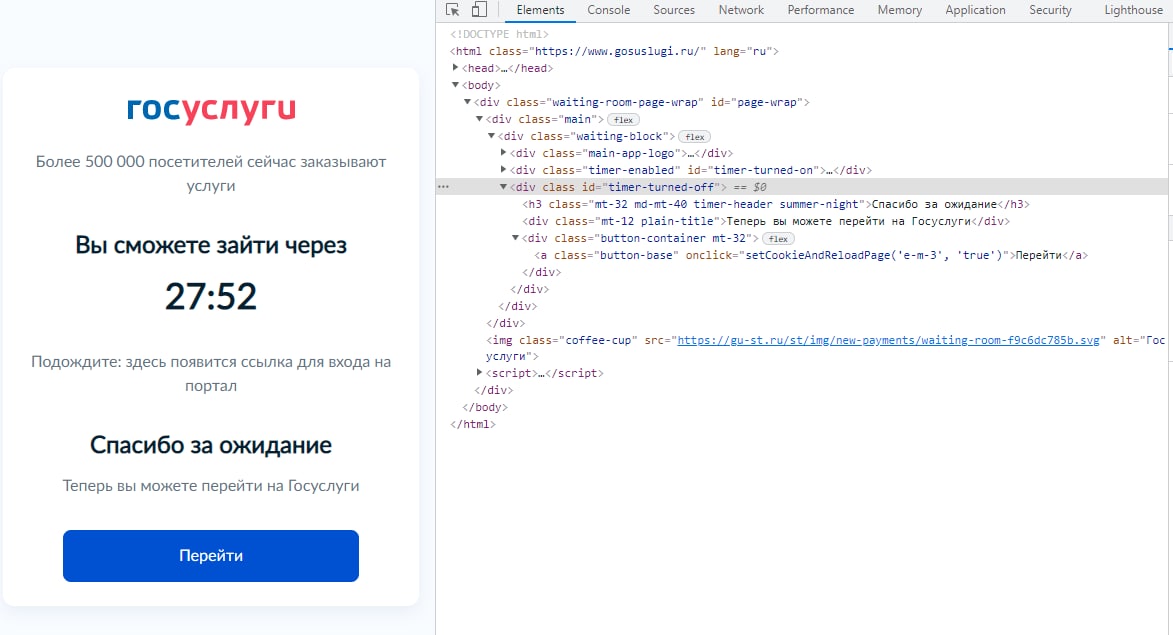Expand the main-app-logo div node
The height and width of the screenshot is (635, 1173).
[x=503, y=153]
